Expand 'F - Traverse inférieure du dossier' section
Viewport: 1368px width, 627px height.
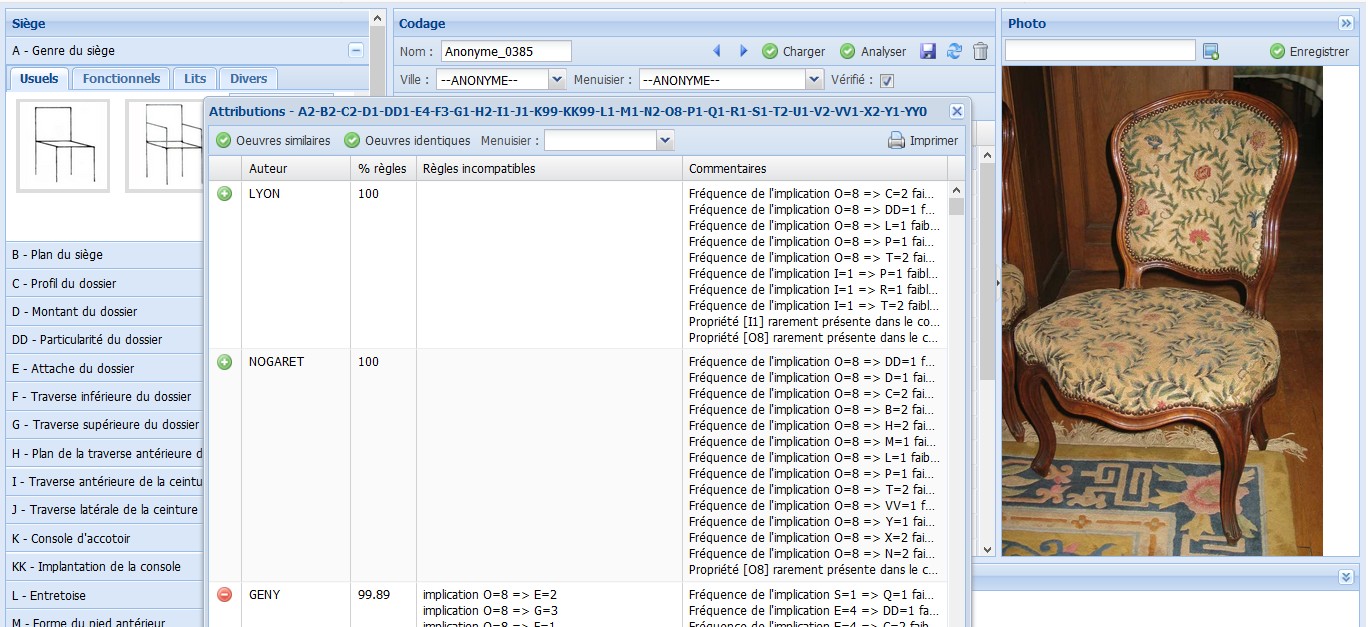point(104,396)
